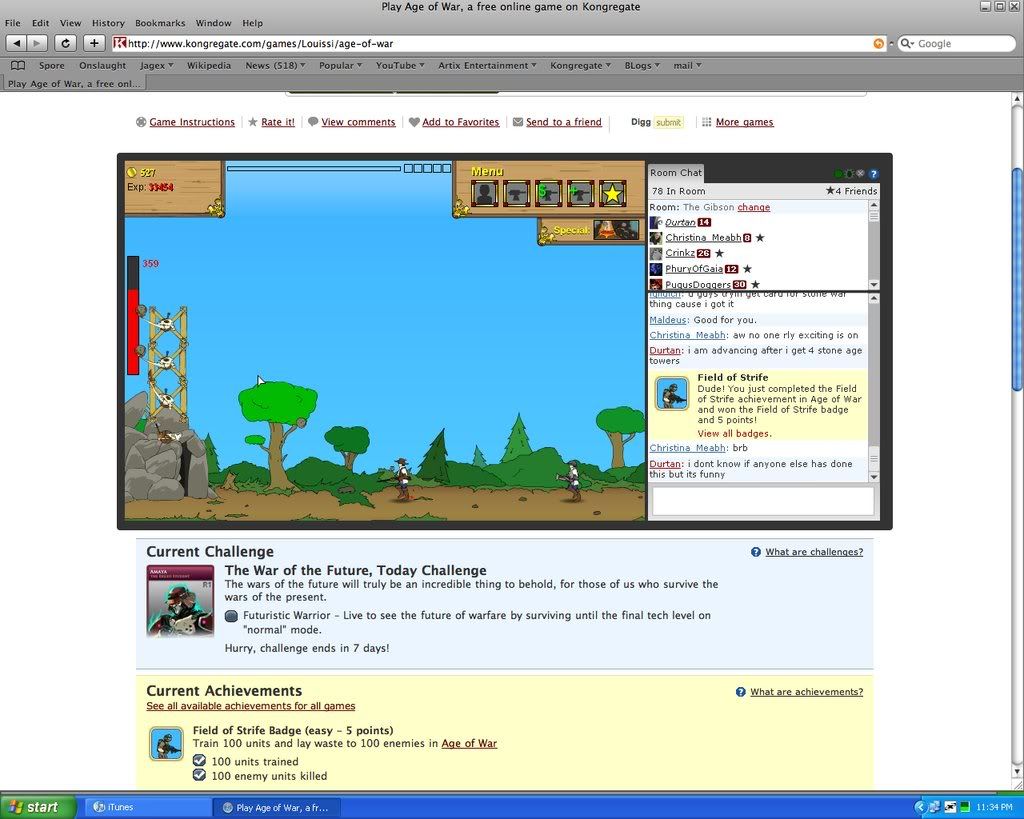Click PhuryOfGaia's avatar in room list
The width and height of the screenshot is (1024, 819).
pyautogui.click(x=656, y=269)
